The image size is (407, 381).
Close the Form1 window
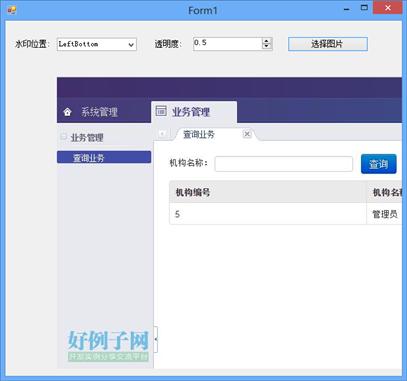click(387, 8)
